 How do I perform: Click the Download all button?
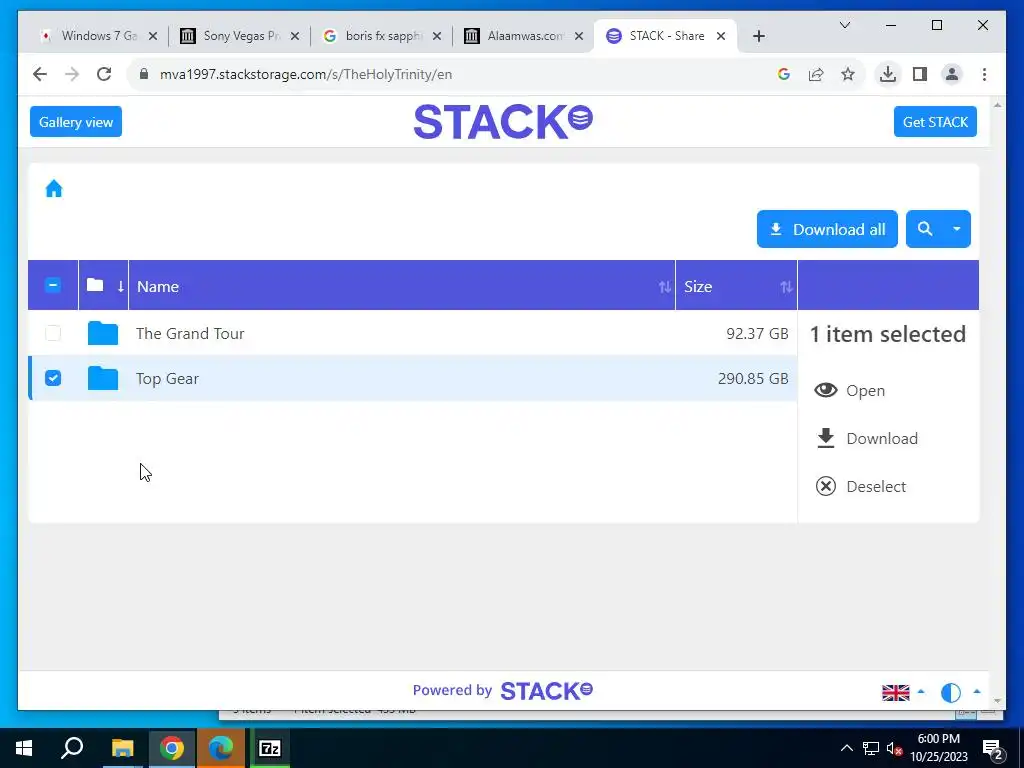[x=827, y=229]
